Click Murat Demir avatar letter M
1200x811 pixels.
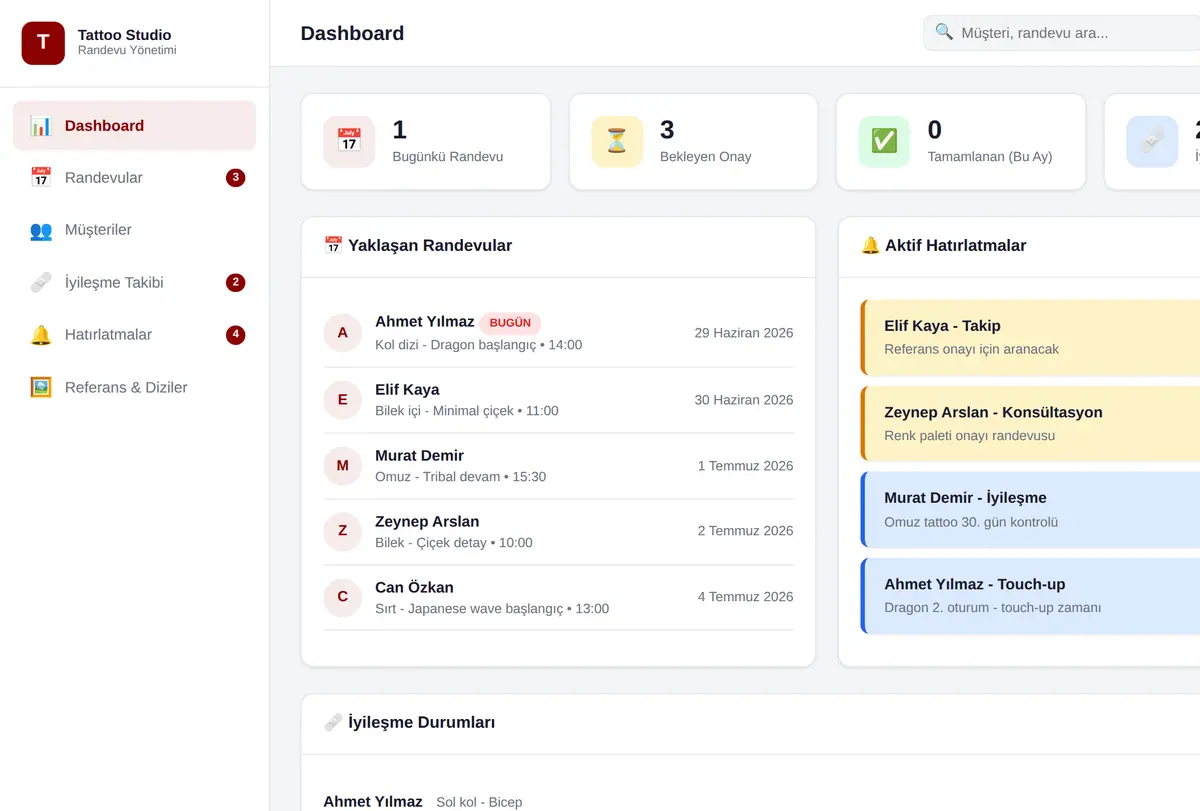point(343,466)
